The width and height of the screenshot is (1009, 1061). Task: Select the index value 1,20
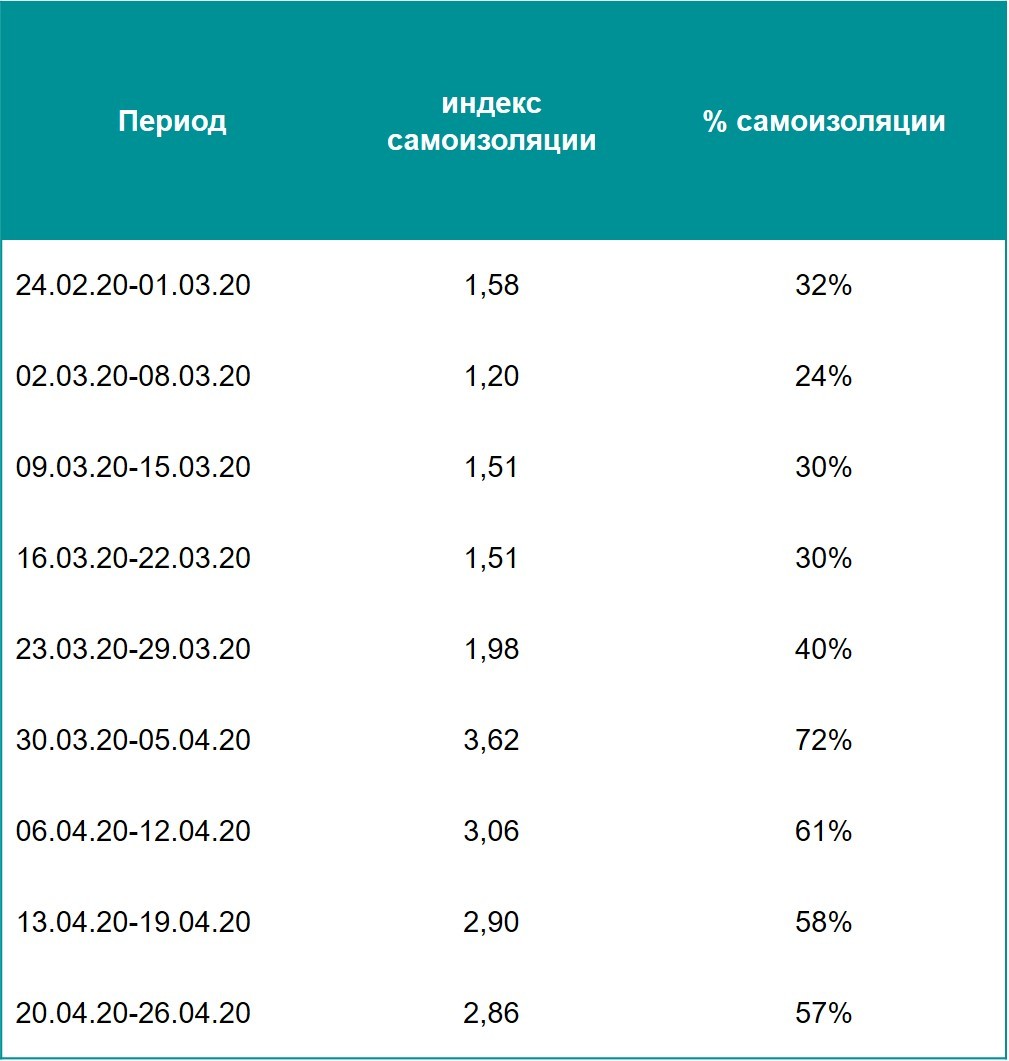pyautogui.click(x=491, y=376)
